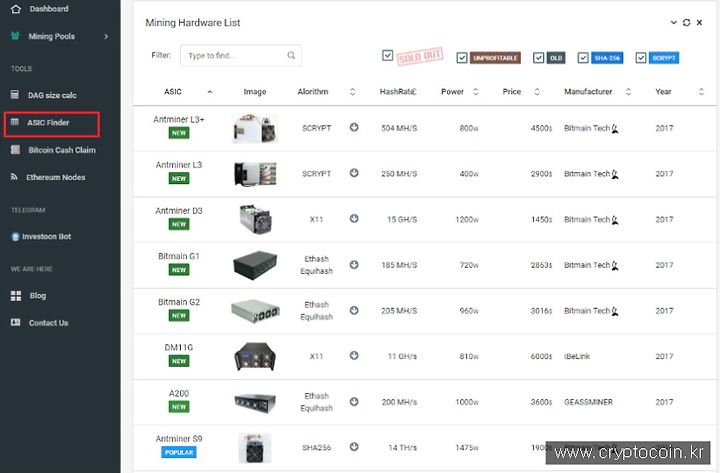Sort by Manufacturer column arrows
The image size is (720, 473).
pos(628,92)
